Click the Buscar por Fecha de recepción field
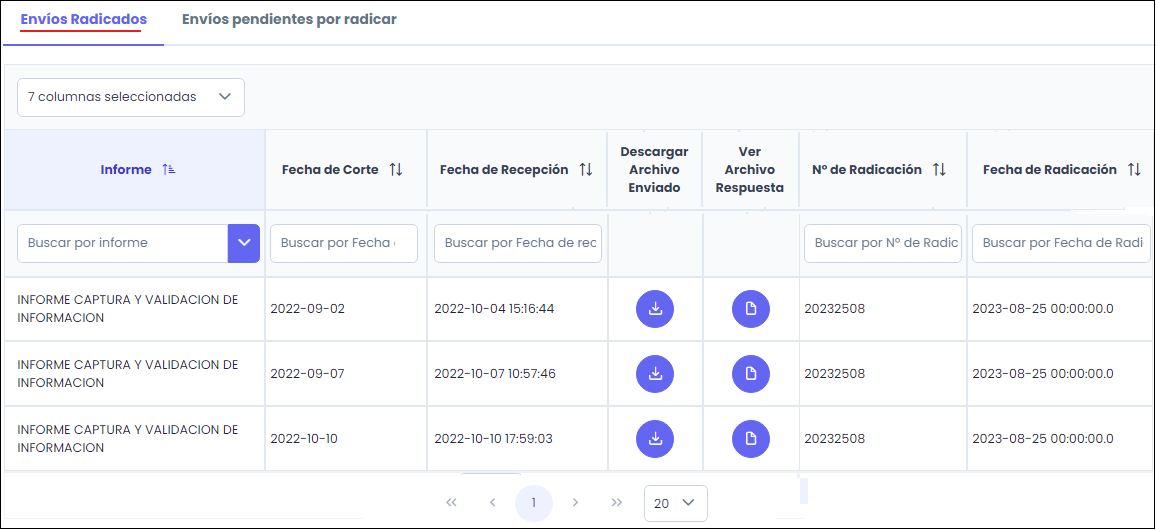1156x530 pixels. [518, 243]
